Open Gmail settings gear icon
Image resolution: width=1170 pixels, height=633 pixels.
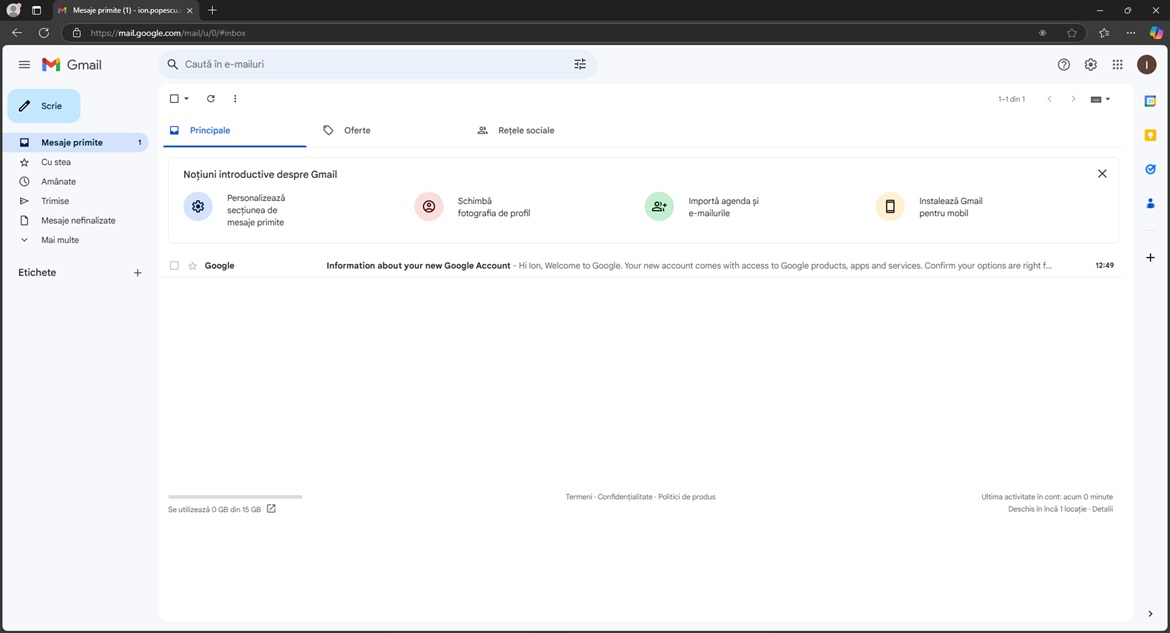1090,65
